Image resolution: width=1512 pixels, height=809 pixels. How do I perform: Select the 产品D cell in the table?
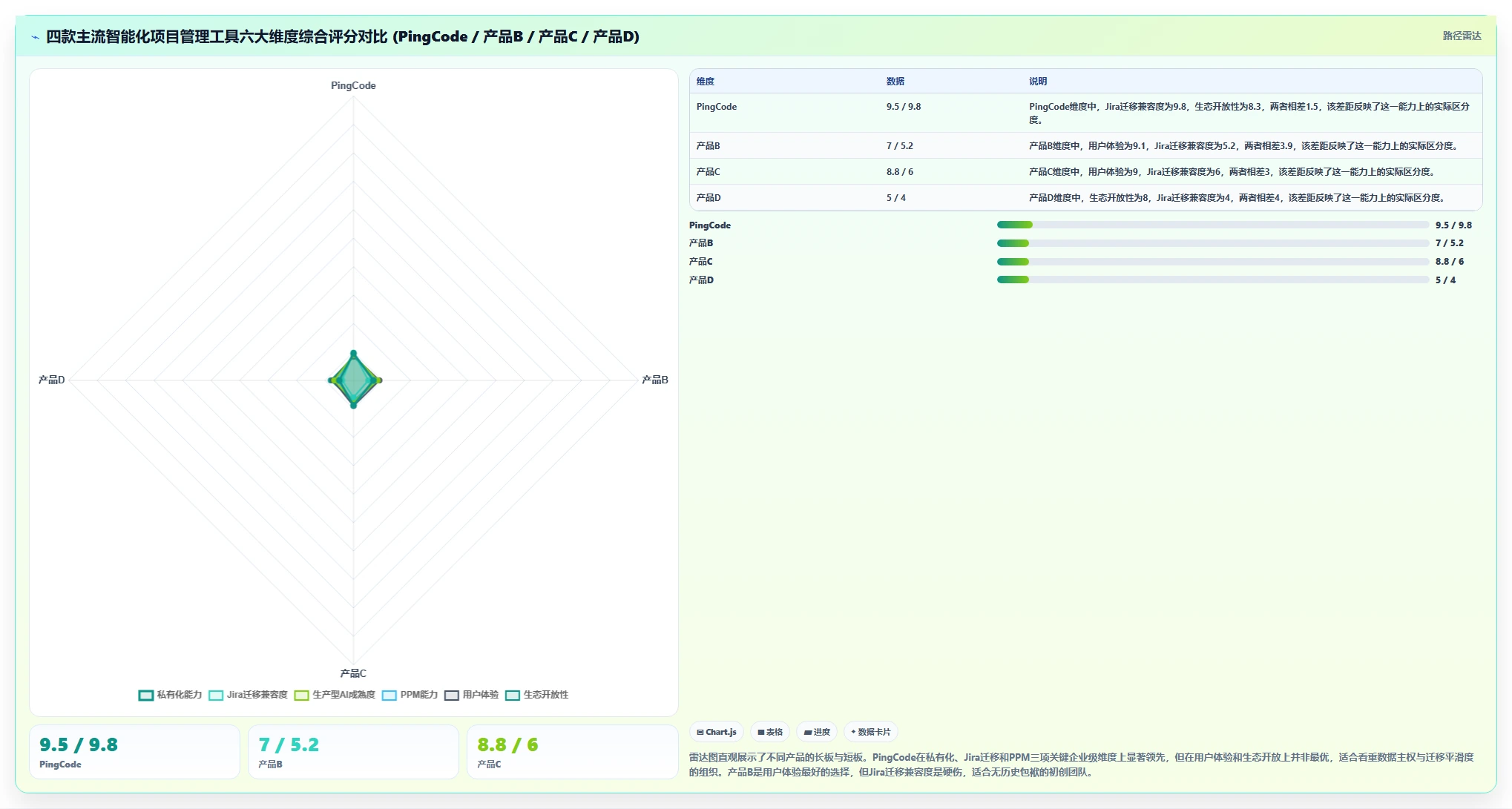point(709,198)
